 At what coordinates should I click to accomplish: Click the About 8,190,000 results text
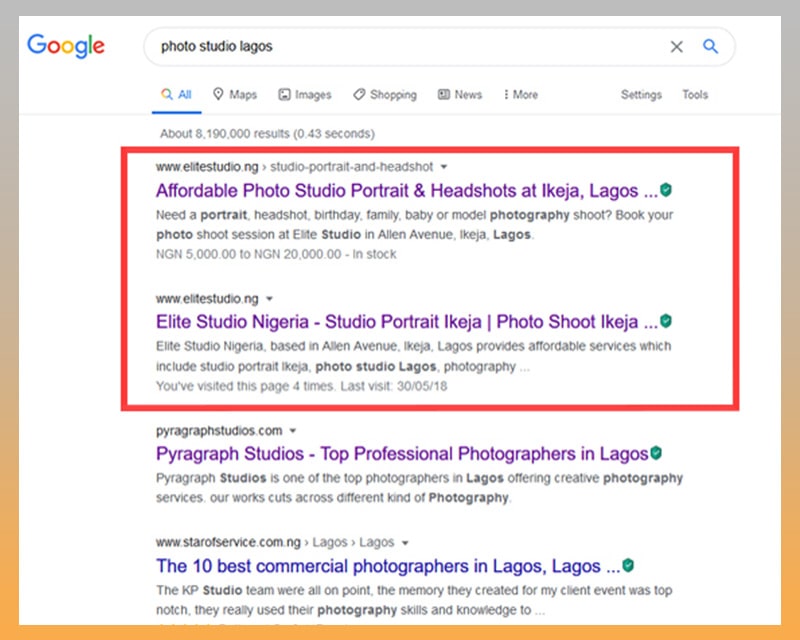coord(267,134)
